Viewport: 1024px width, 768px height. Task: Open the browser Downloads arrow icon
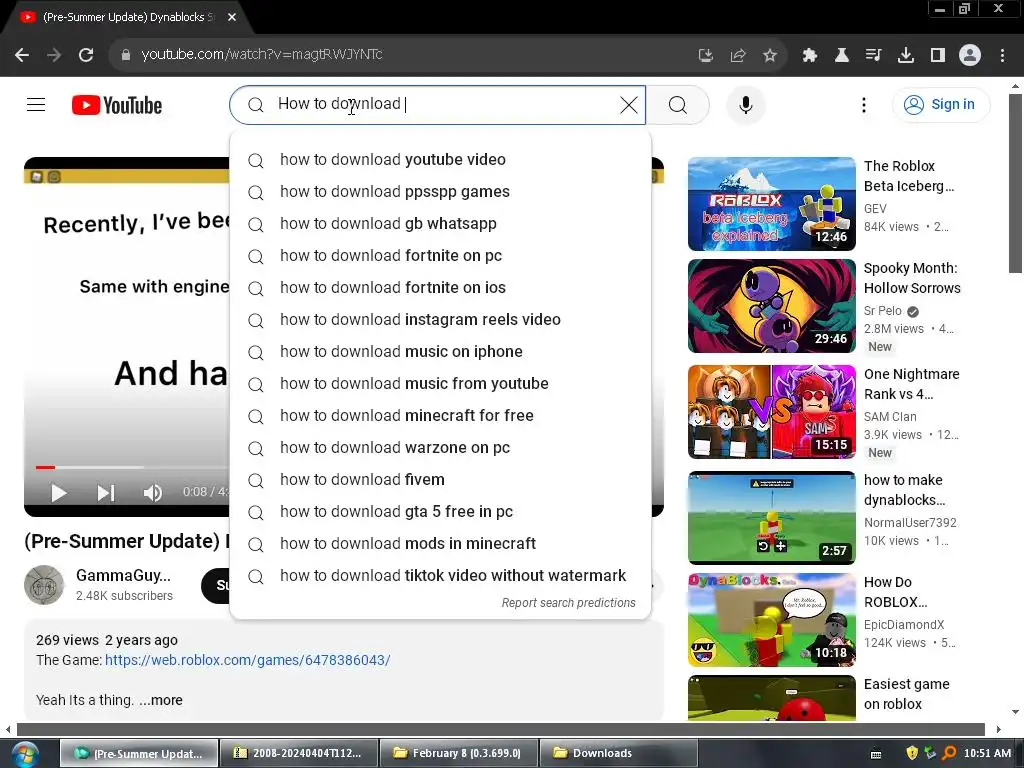(x=906, y=55)
